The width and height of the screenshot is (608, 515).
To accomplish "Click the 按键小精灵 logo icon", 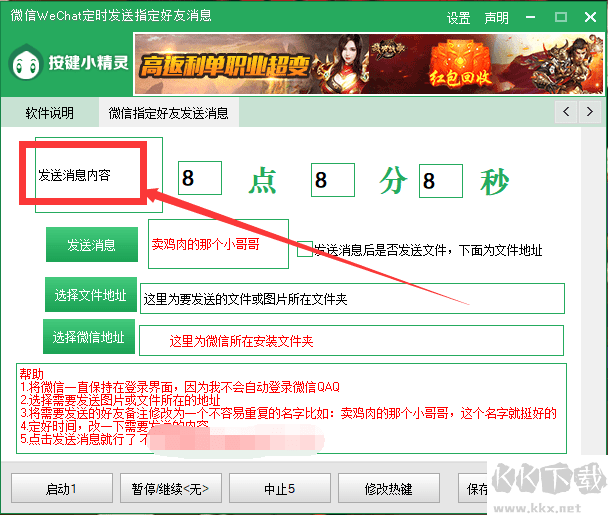I will tap(26, 63).
